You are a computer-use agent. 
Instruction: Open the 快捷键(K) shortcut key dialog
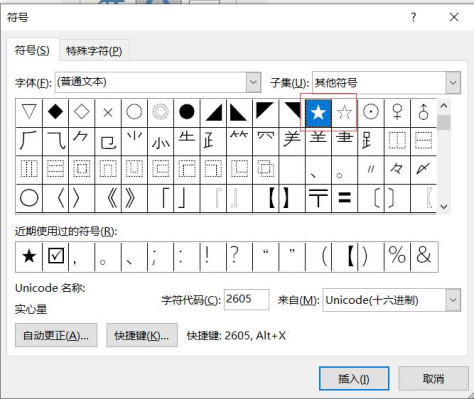[x=142, y=335]
